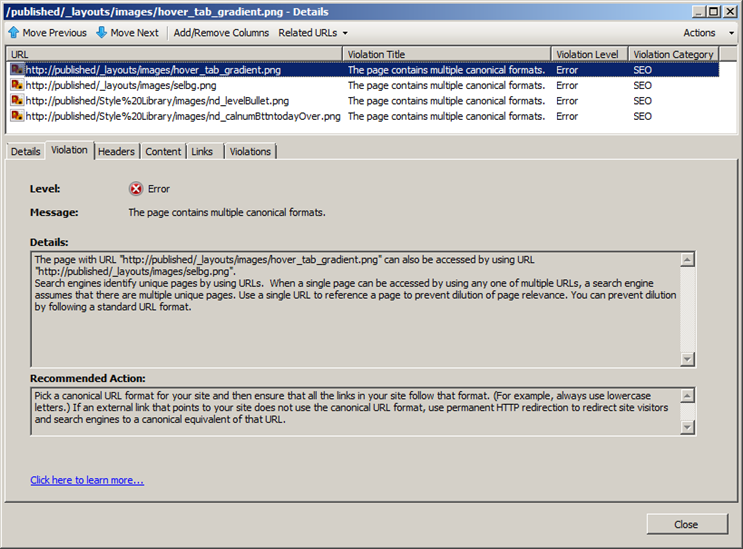Screen dimensions: 743x549
Task: Show the Violations tab
Action: point(250,152)
